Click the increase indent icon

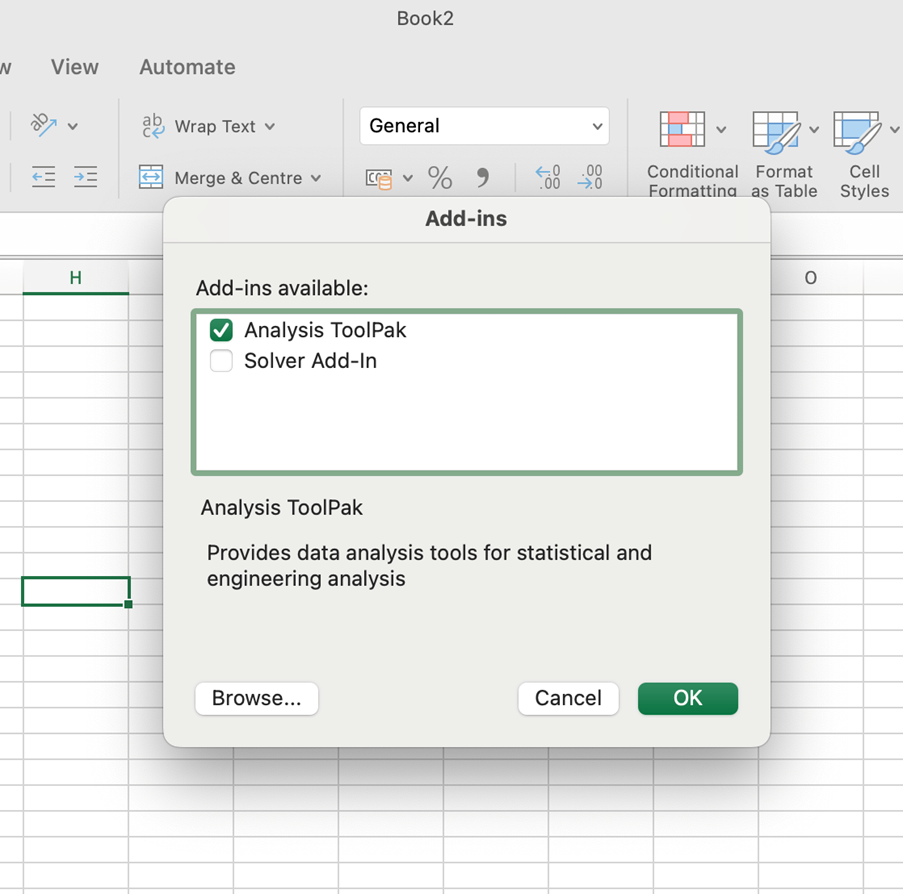pyautogui.click(x=86, y=178)
